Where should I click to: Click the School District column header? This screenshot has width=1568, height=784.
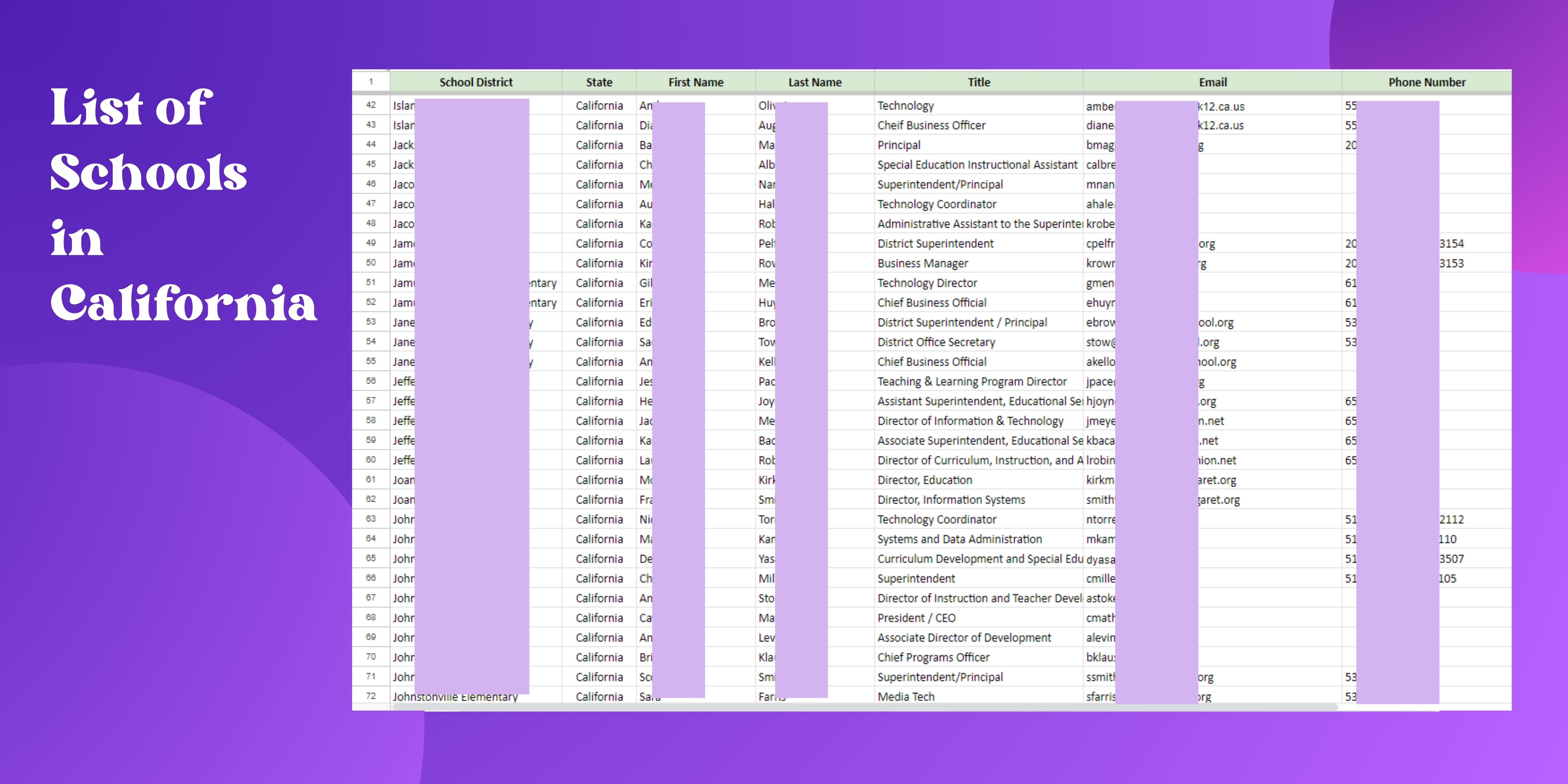click(x=475, y=82)
